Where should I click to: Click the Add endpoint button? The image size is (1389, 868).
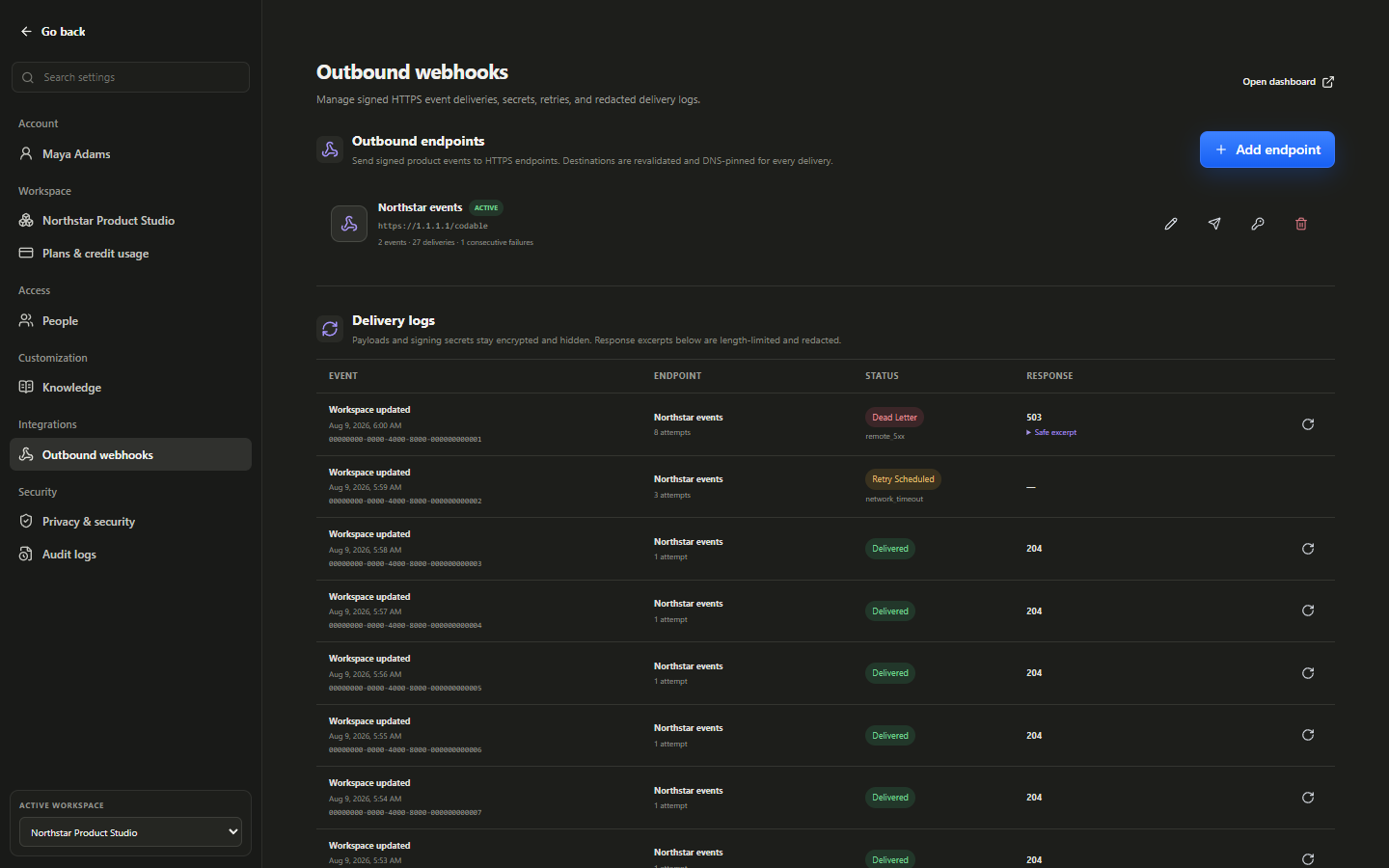click(1267, 149)
